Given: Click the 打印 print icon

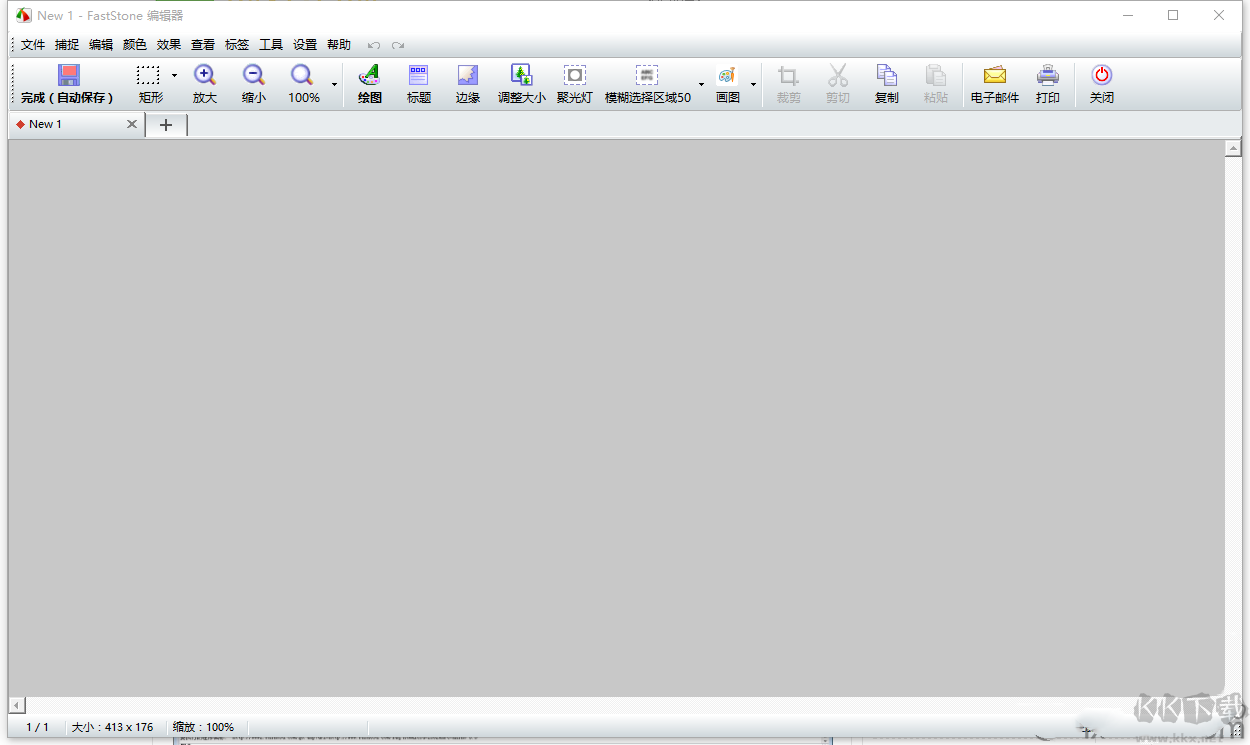Looking at the screenshot, I should coord(1048,76).
